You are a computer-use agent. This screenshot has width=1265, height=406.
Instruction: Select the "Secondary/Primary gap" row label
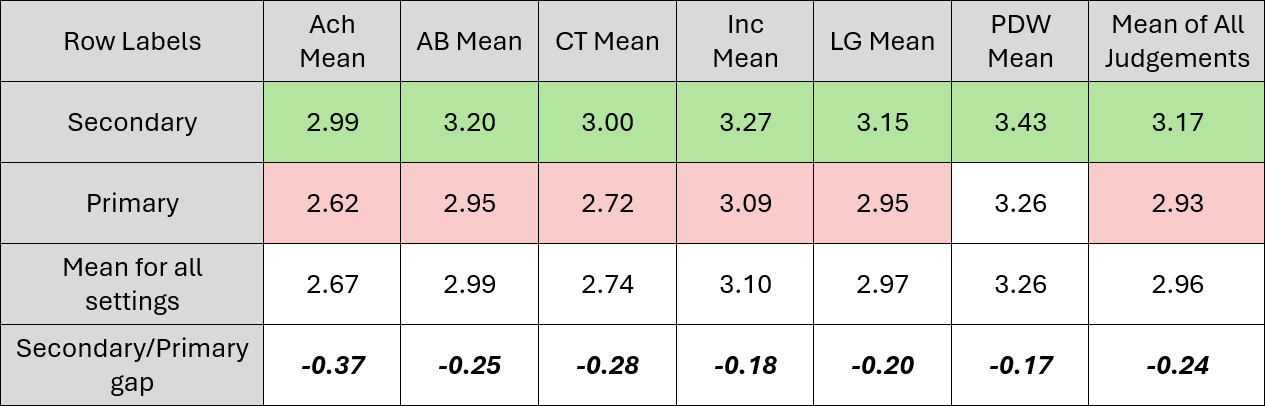click(x=132, y=364)
